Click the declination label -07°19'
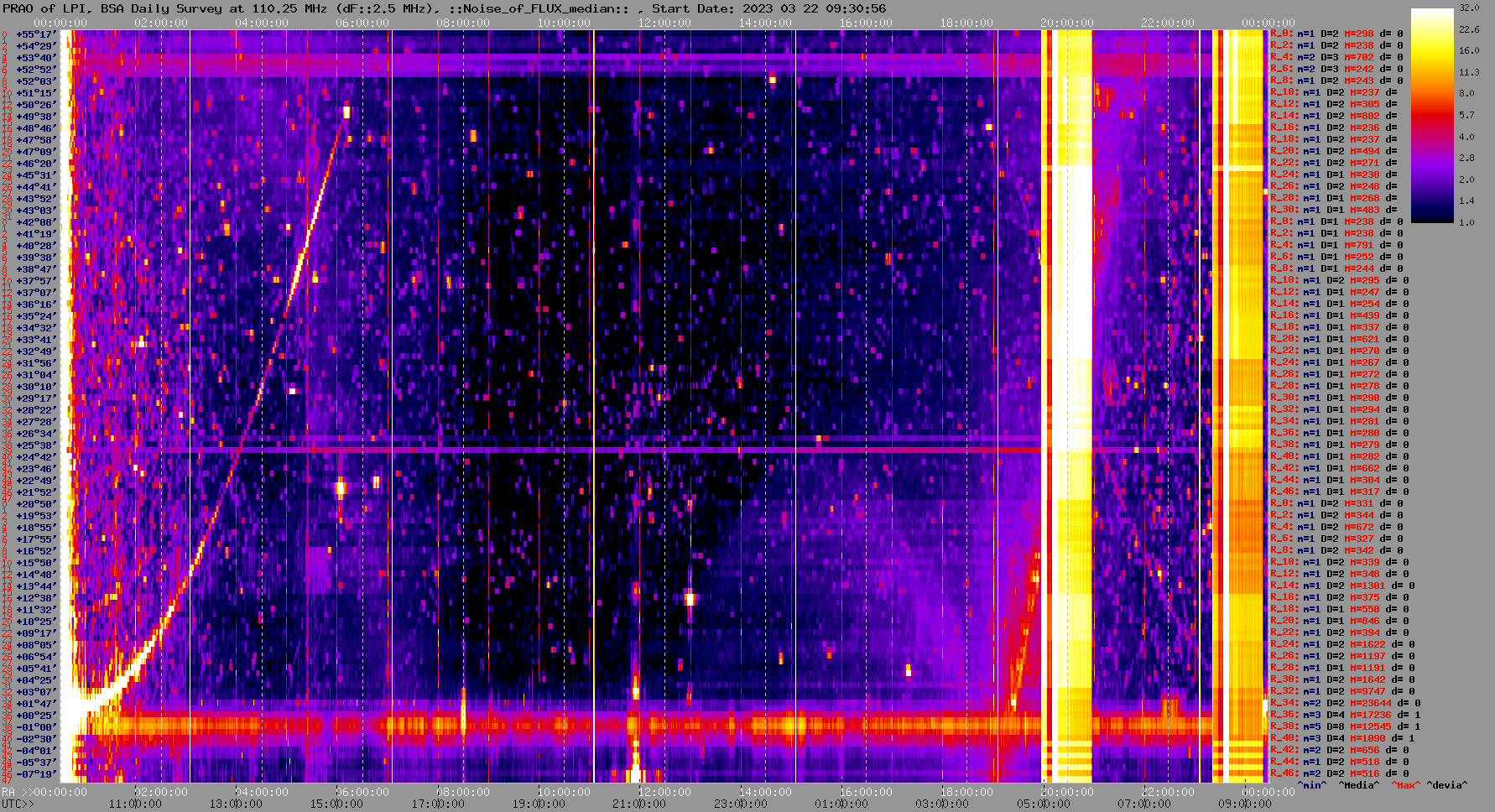This screenshot has height=812, width=1495. click(36, 774)
